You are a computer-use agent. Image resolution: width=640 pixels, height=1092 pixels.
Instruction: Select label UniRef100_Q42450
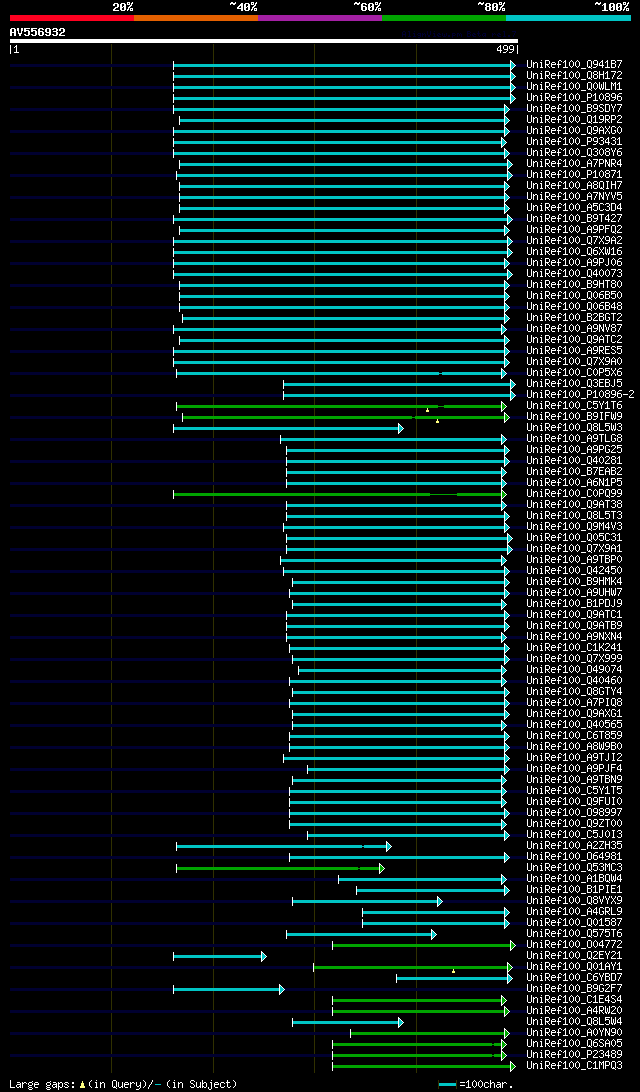[x=575, y=570]
